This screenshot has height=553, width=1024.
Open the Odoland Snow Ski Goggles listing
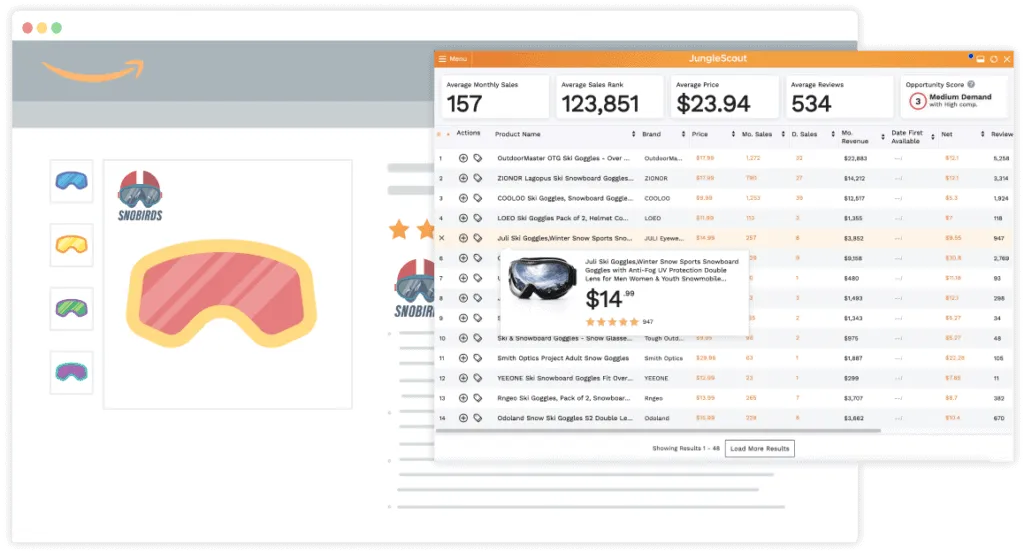coord(565,418)
